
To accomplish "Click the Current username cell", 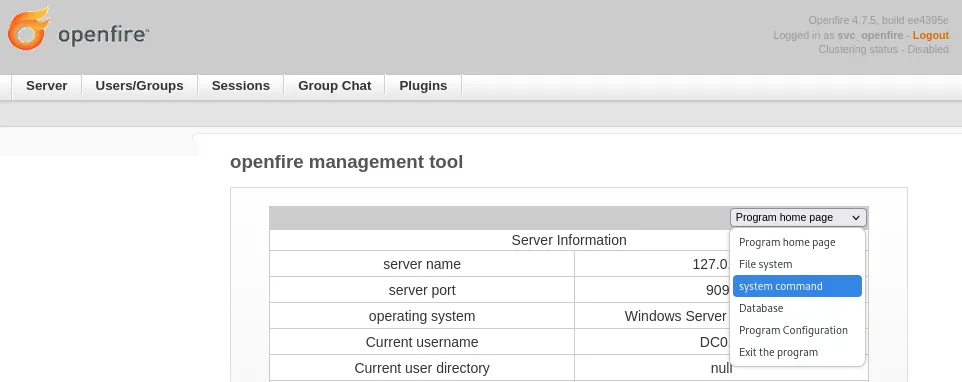I will 422,342.
